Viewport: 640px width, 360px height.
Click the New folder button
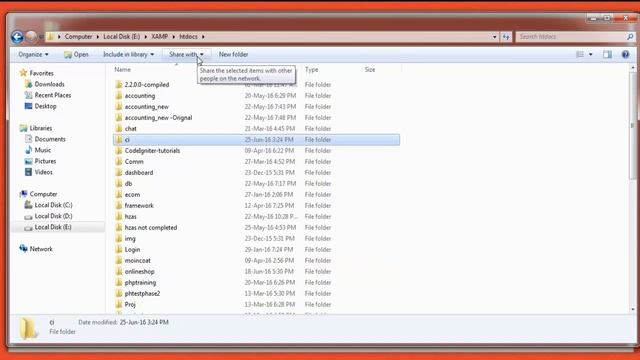coord(233,54)
